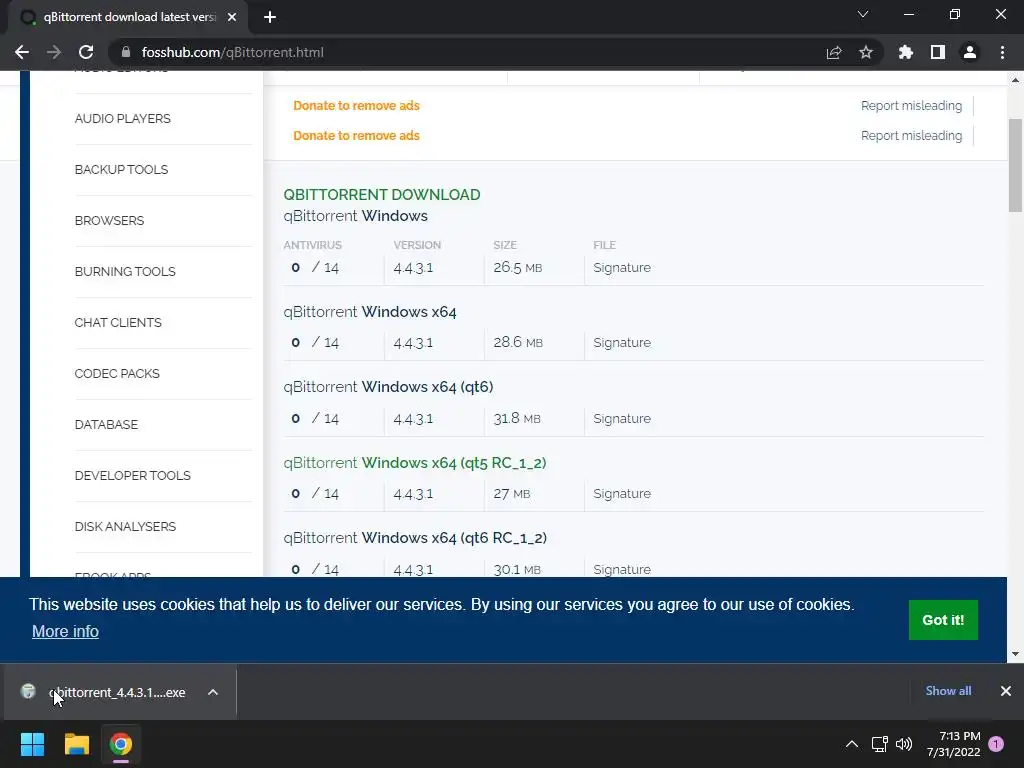
Task: Open Signature for the 28.6 MB file
Action: [x=622, y=343]
